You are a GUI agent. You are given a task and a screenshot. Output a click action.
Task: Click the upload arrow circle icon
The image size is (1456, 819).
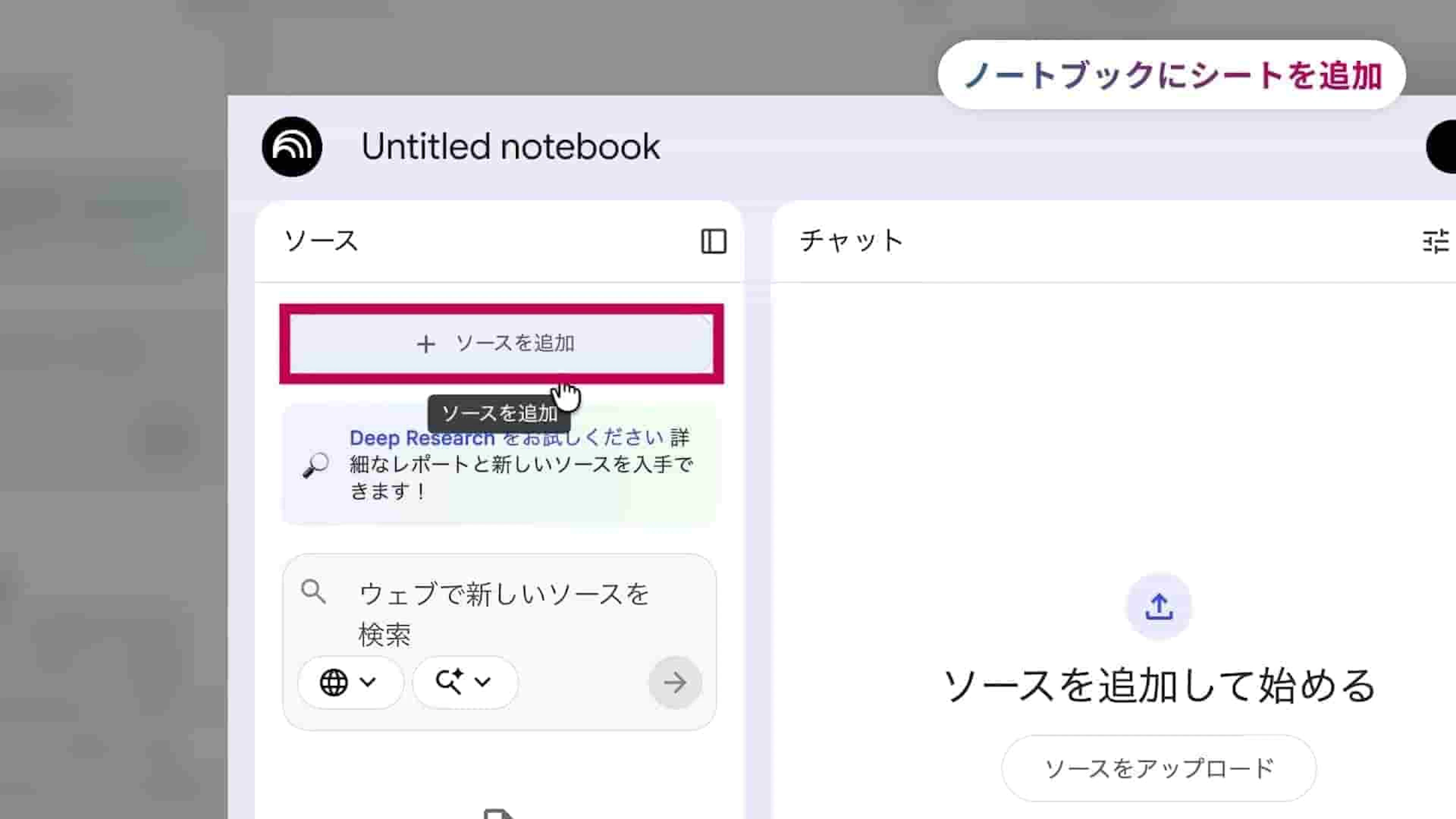click(1159, 607)
